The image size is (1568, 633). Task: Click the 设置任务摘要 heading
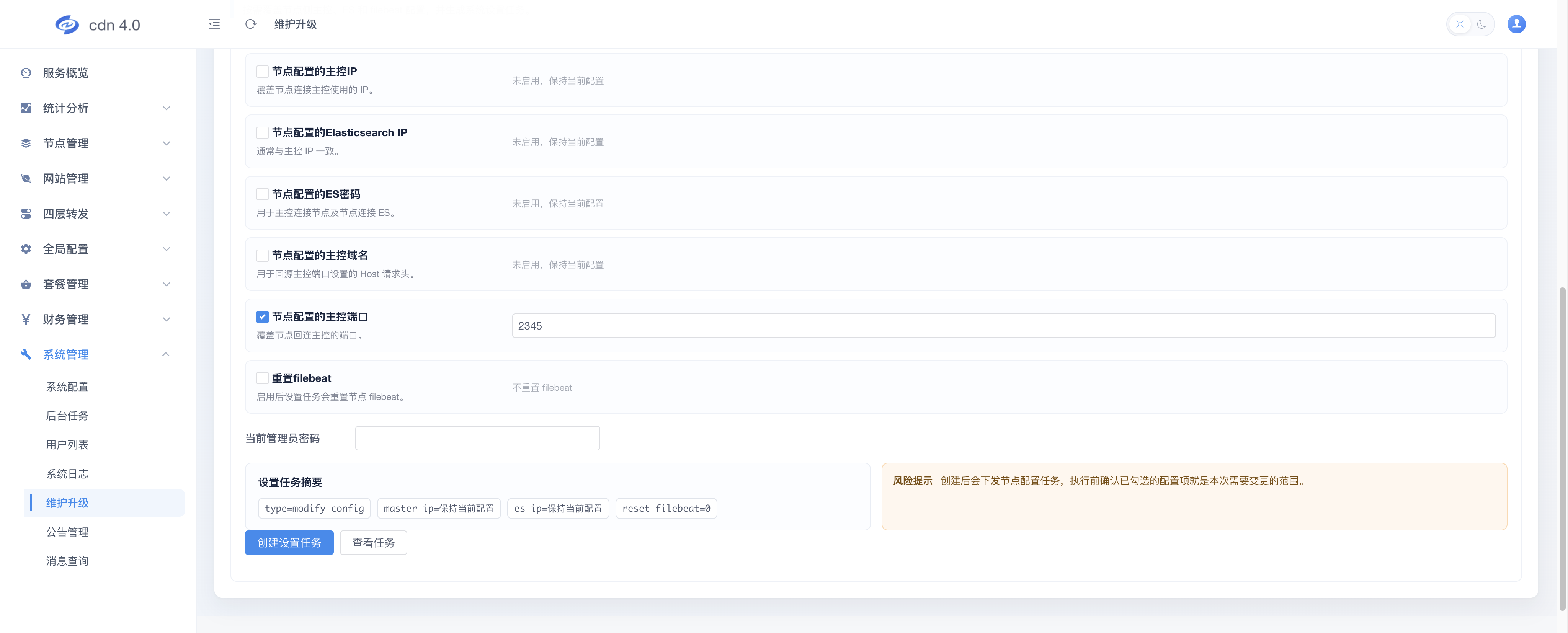point(290,483)
